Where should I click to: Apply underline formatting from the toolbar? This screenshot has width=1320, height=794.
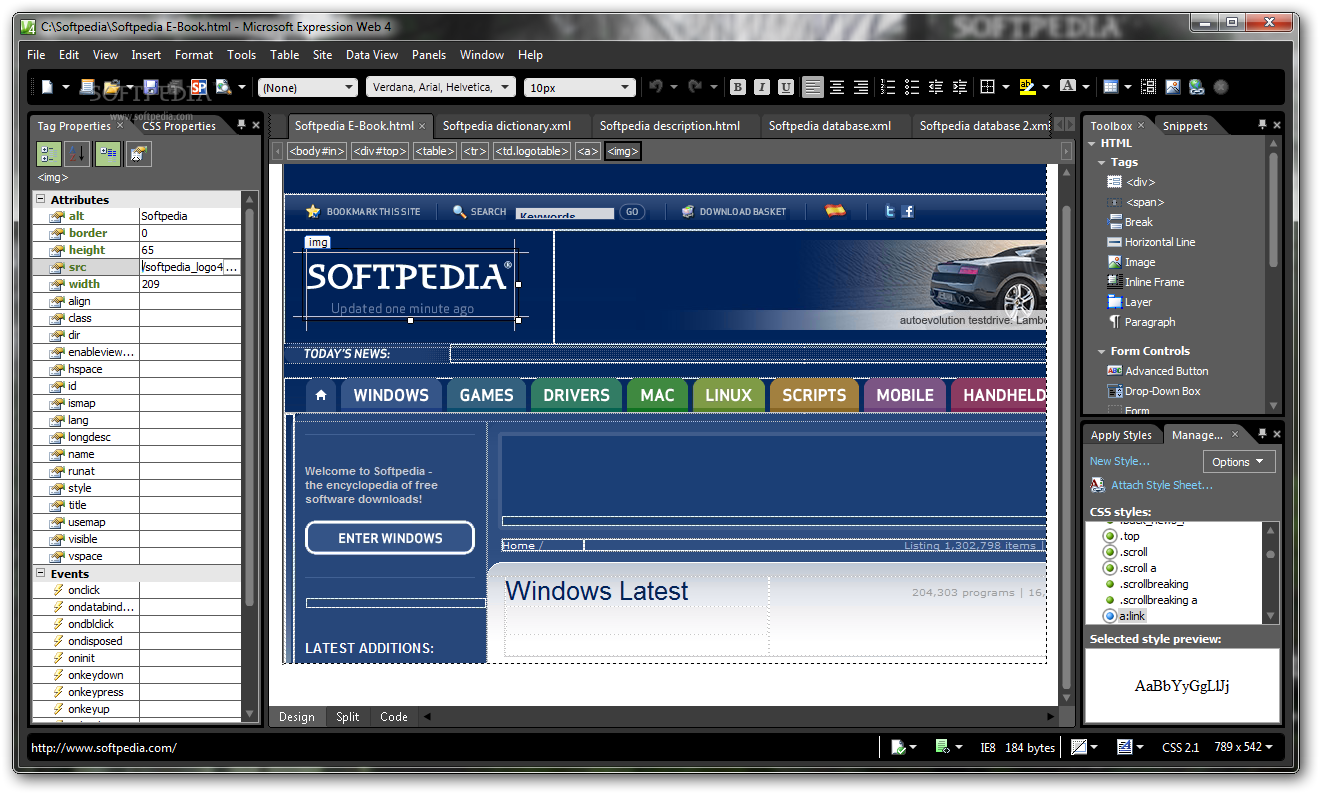pos(786,87)
